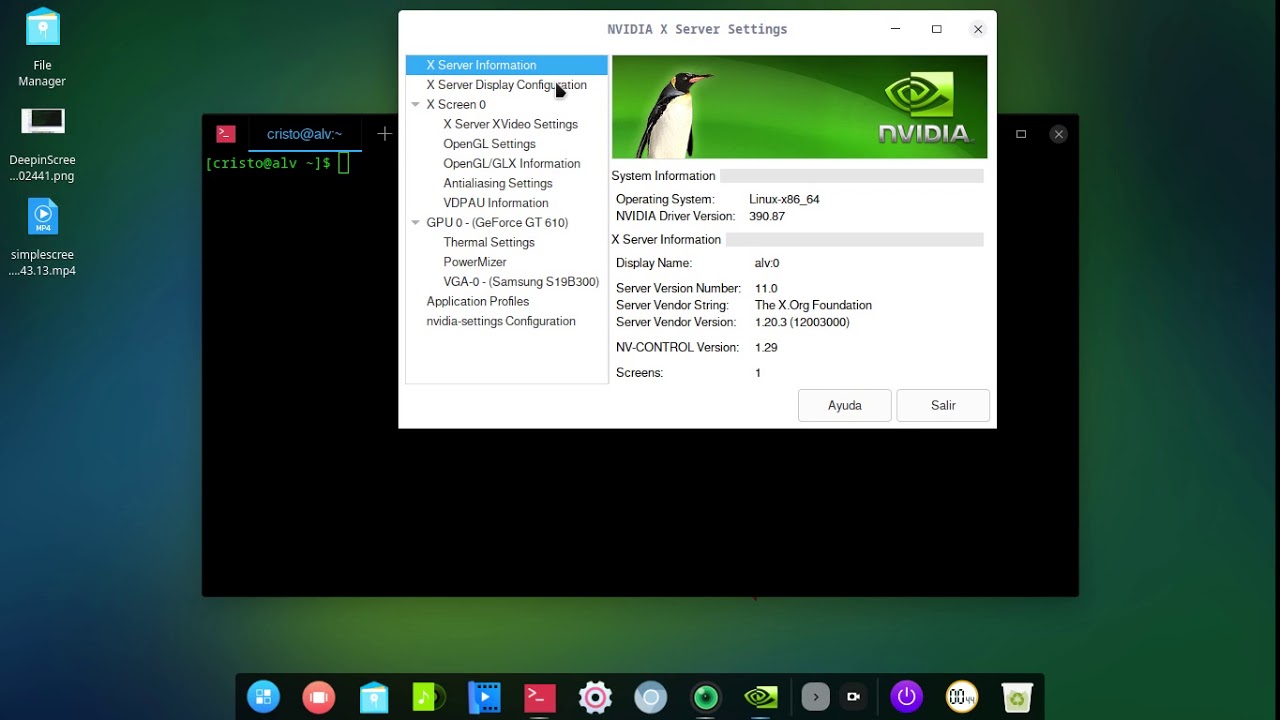Open Antialiasing Settings page
This screenshot has width=1280, height=720.
click(497, 183)
